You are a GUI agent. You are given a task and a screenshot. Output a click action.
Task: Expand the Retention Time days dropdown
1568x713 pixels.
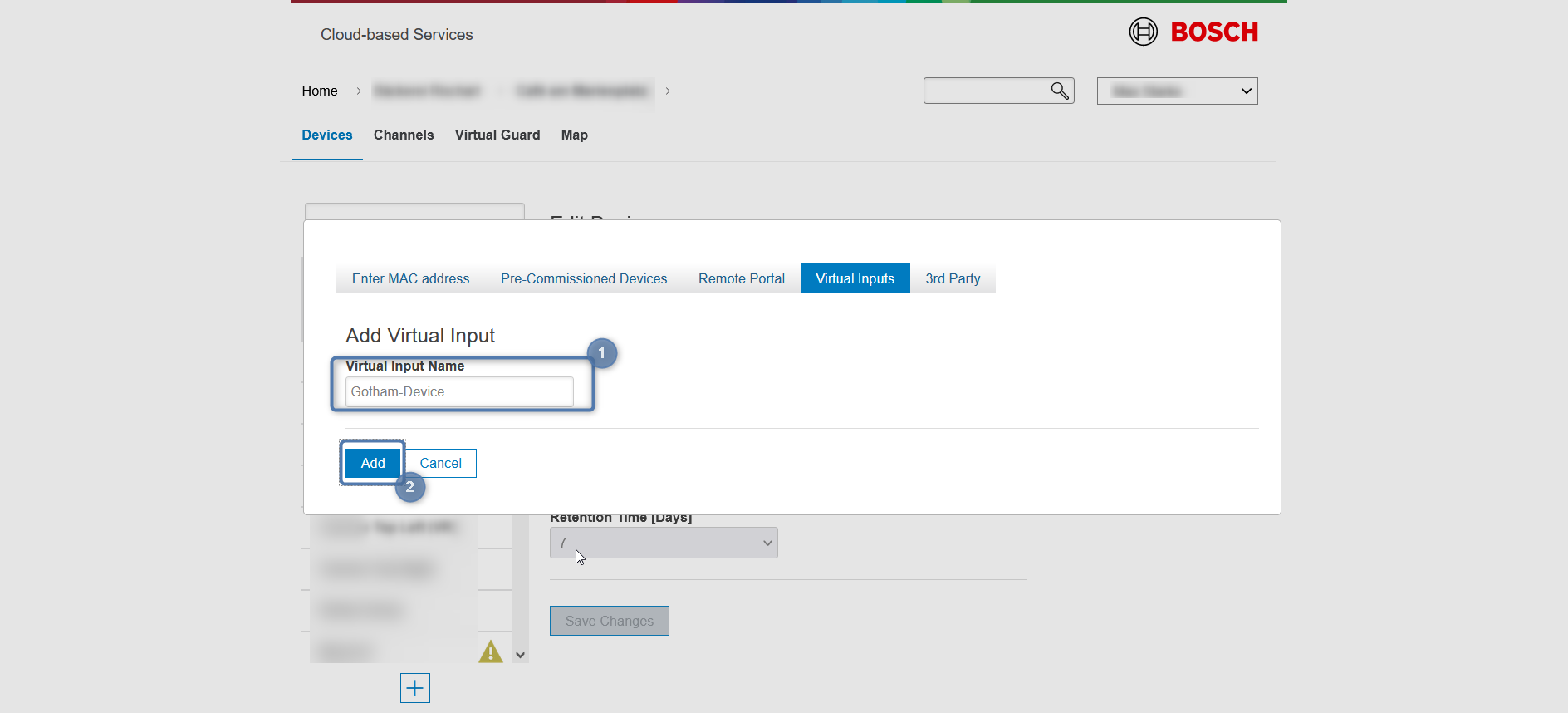coord(664,543)
